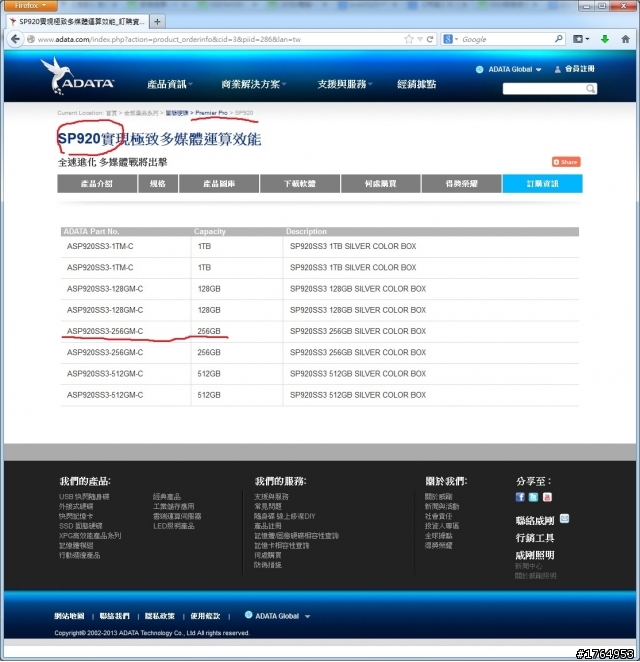640x662 pixels.
Task: Click the ADATA site search input box
Action: pyautogui.click(x=544, y=89)
